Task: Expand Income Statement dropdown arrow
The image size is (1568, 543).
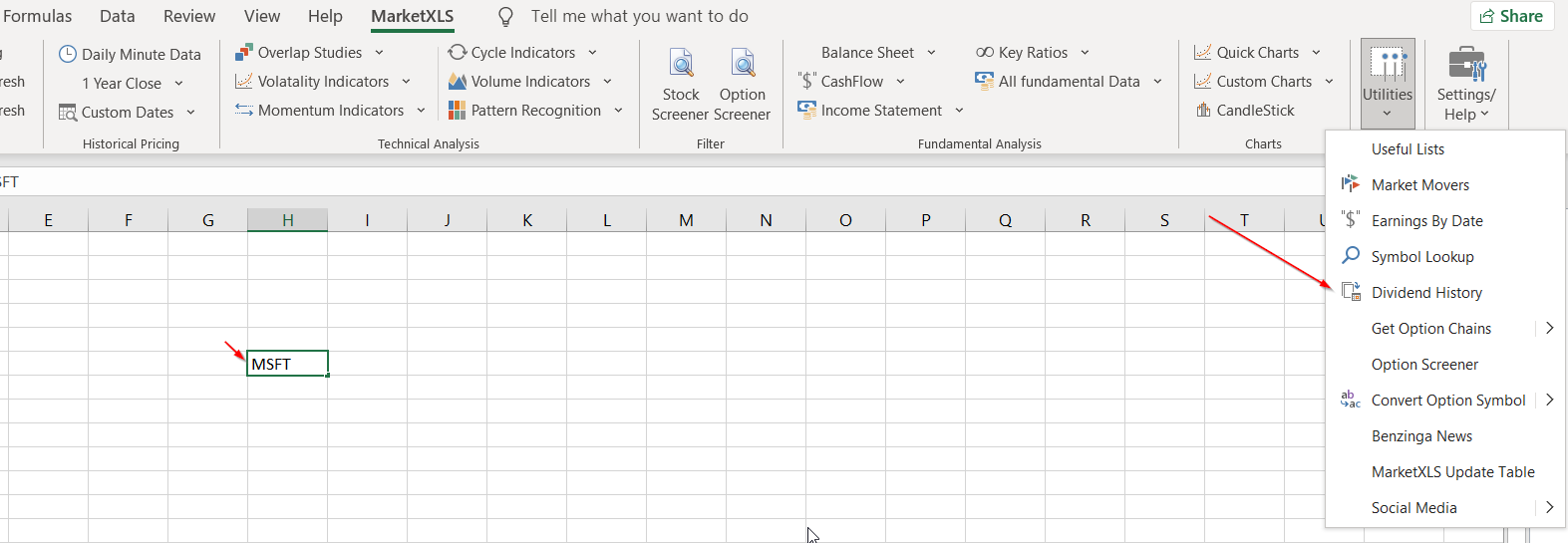Action: tap(960, 111)
